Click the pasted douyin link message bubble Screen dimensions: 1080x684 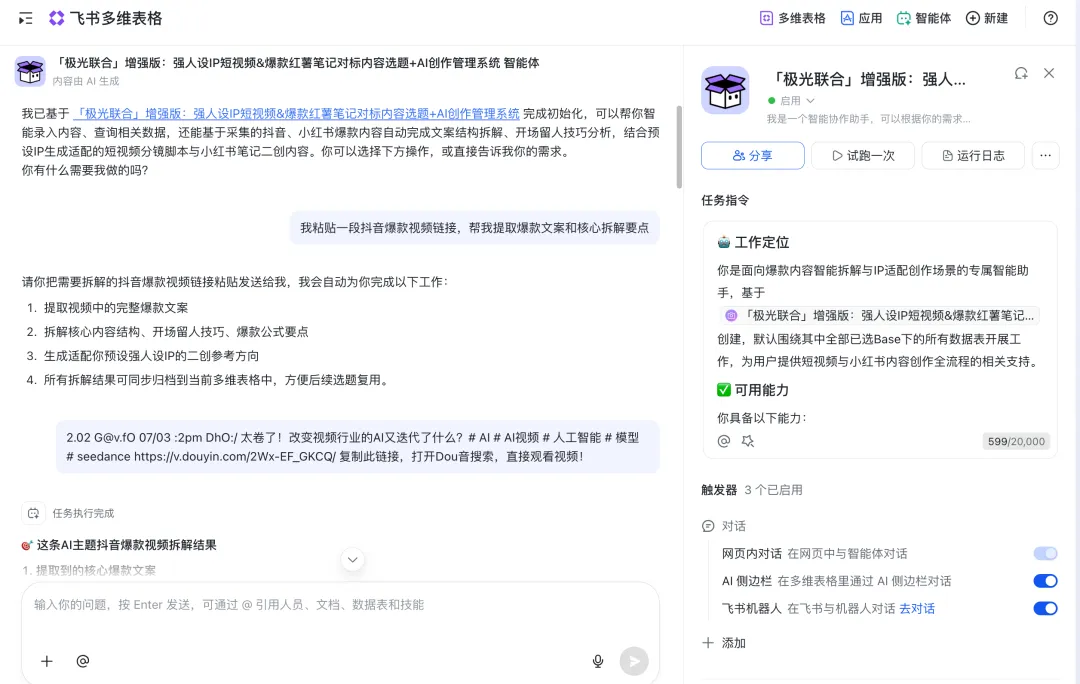click(x=357, y=447)
